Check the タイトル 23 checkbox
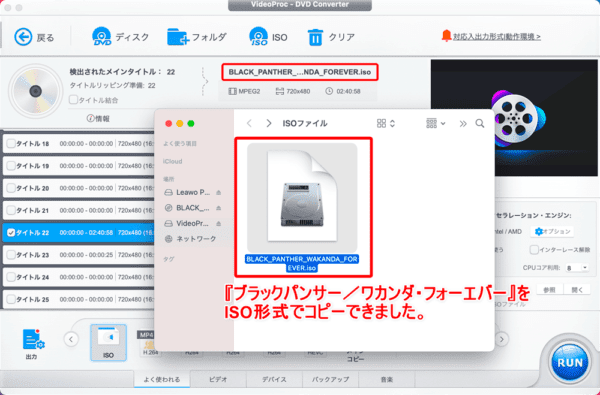This screenshot has height=395, width=600. (11, 255)
